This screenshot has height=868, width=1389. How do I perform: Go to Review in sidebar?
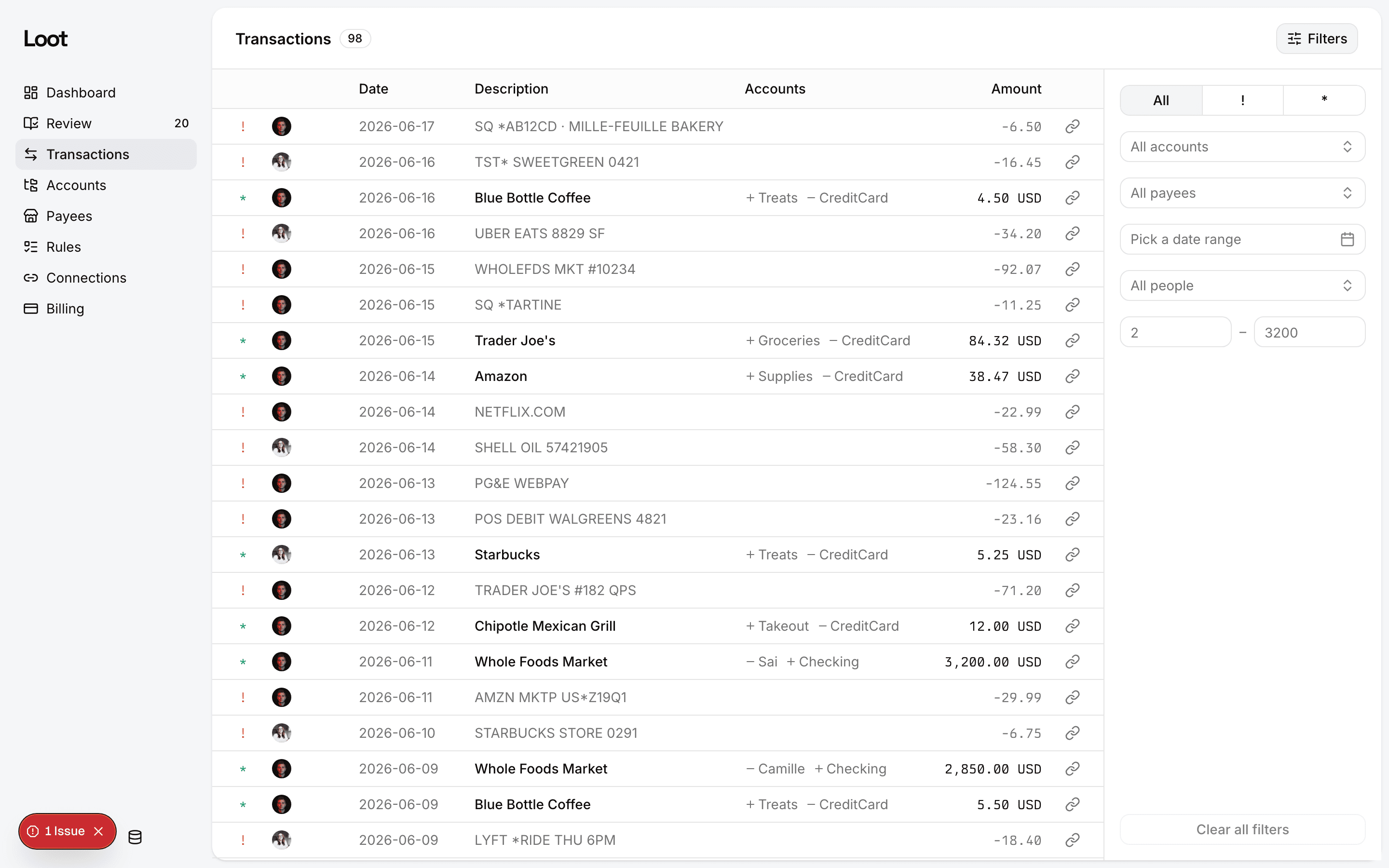point(106,123)
